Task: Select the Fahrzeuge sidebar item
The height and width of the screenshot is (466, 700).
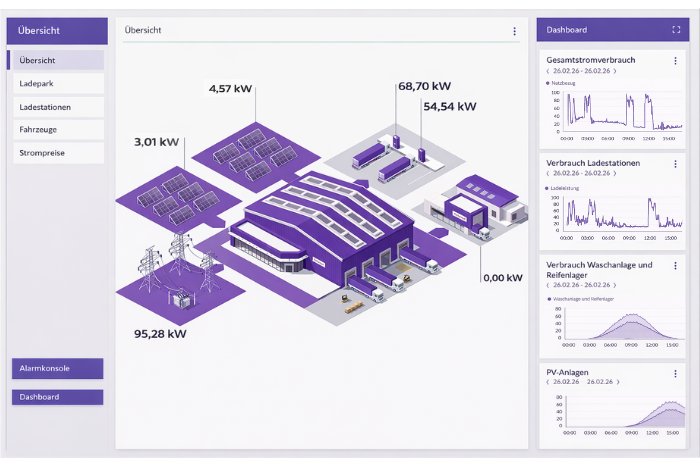Action: coord(56,130)
